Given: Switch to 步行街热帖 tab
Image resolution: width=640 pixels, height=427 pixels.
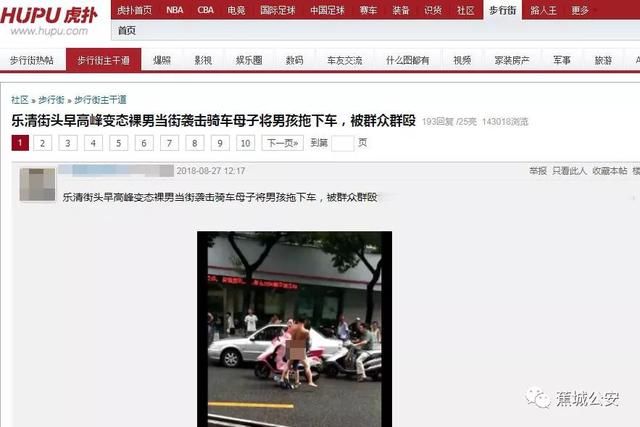Looking at the screenshot, I should click(x=32, y=60).
